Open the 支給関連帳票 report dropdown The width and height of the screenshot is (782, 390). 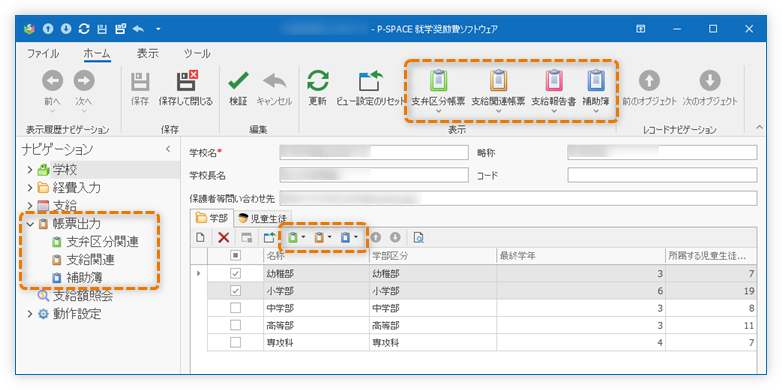[498, 92]
